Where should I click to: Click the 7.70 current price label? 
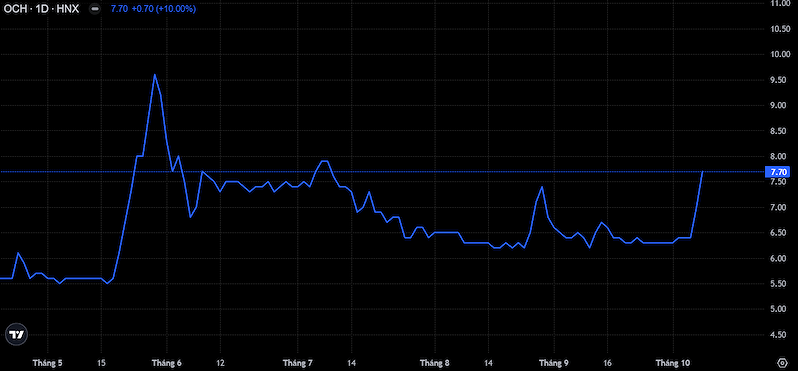[779, 172]
